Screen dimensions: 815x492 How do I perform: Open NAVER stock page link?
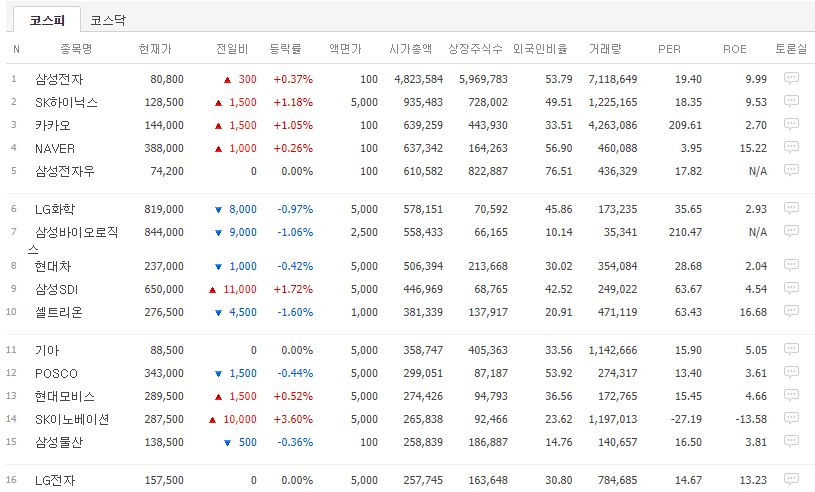(55, 149)
